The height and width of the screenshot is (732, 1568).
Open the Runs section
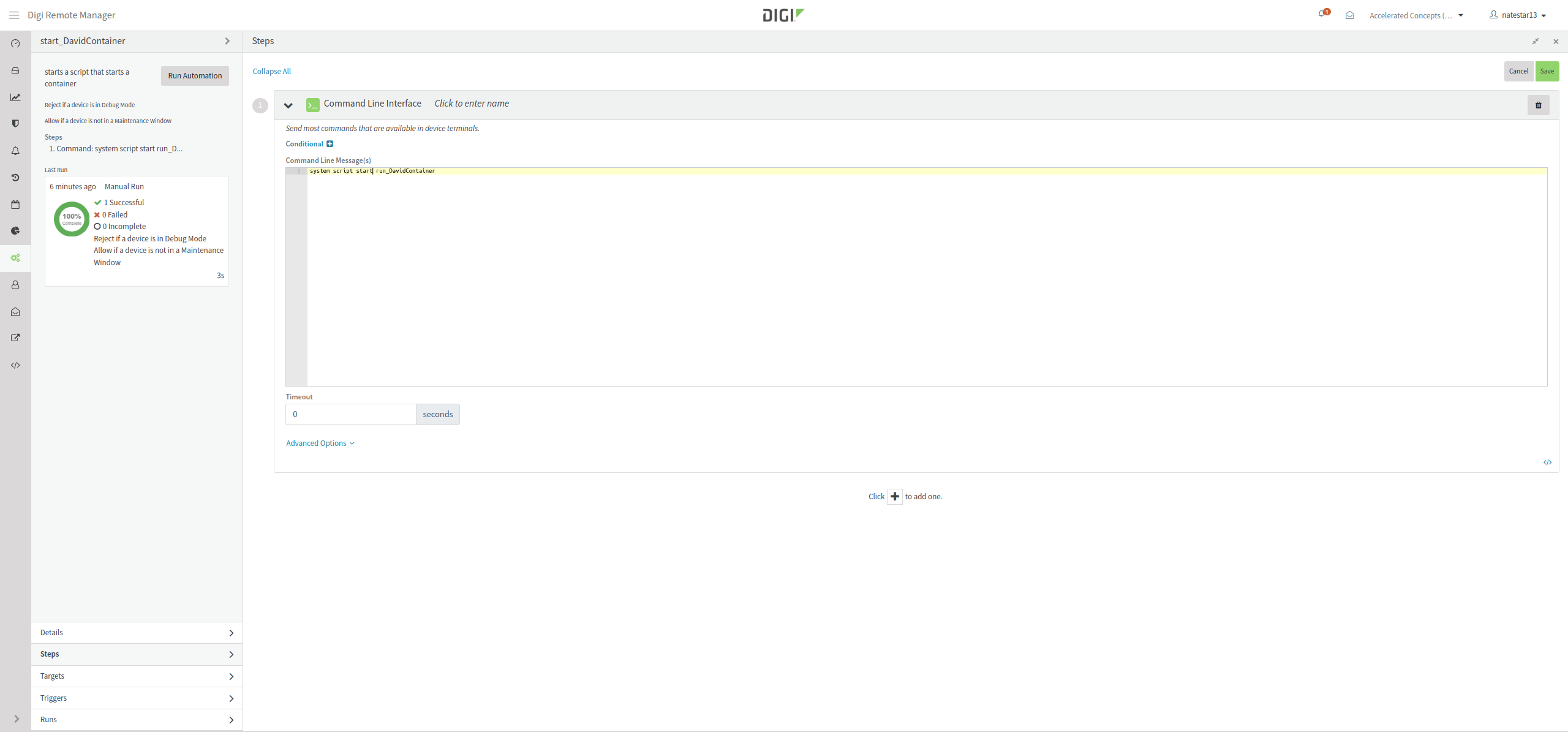pos(137,720)
